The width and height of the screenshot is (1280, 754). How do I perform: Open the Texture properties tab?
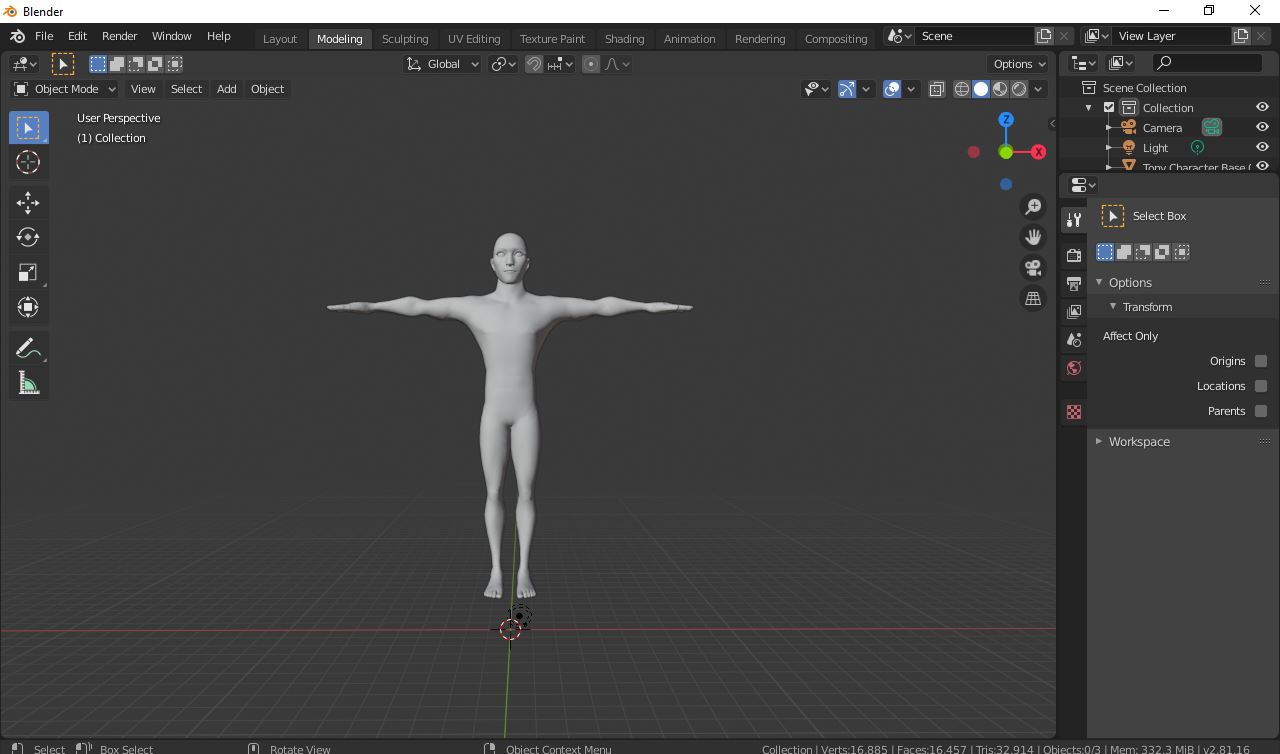click(1074, 412)
